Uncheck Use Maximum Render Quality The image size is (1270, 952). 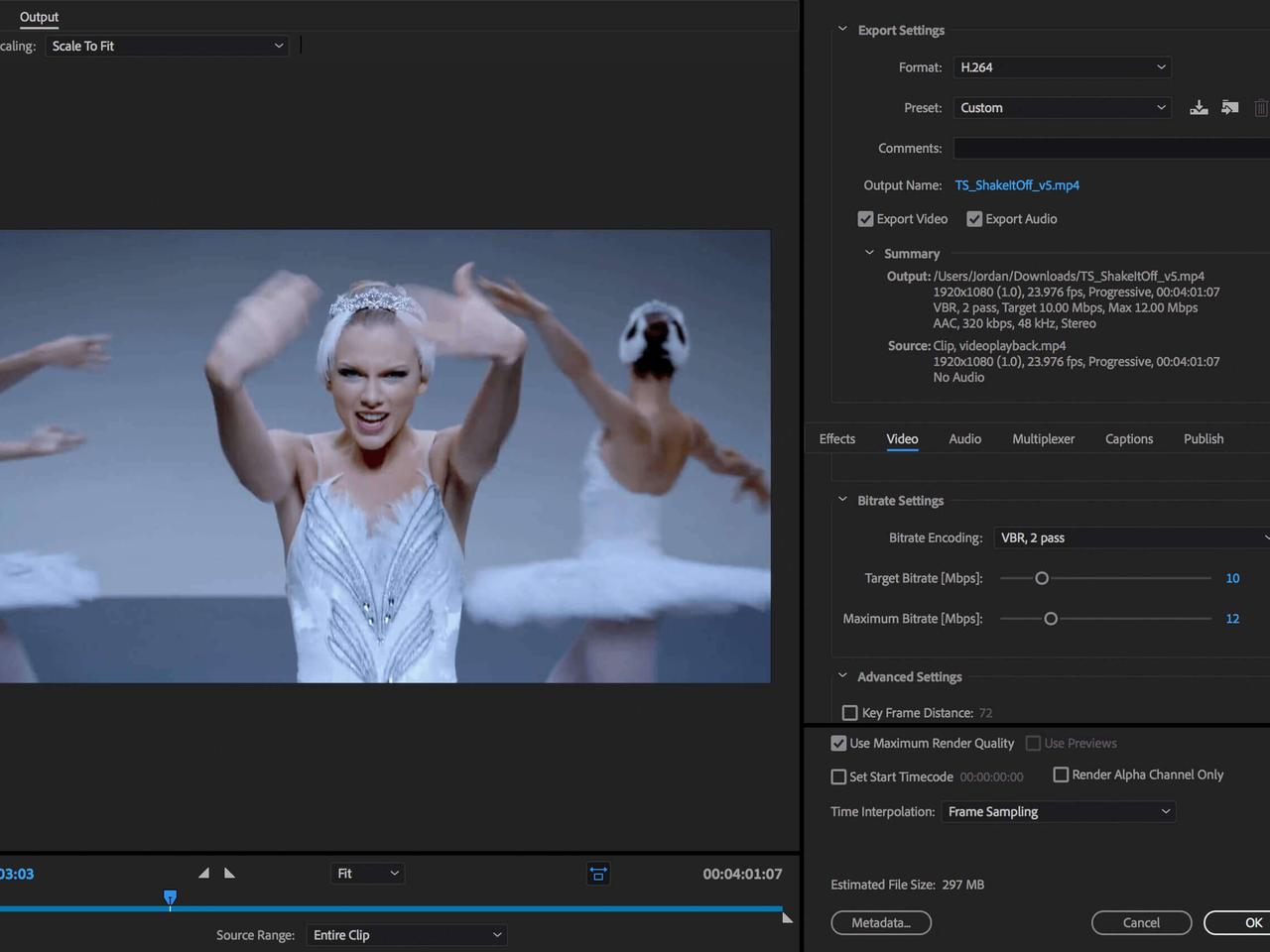(839, 744)
